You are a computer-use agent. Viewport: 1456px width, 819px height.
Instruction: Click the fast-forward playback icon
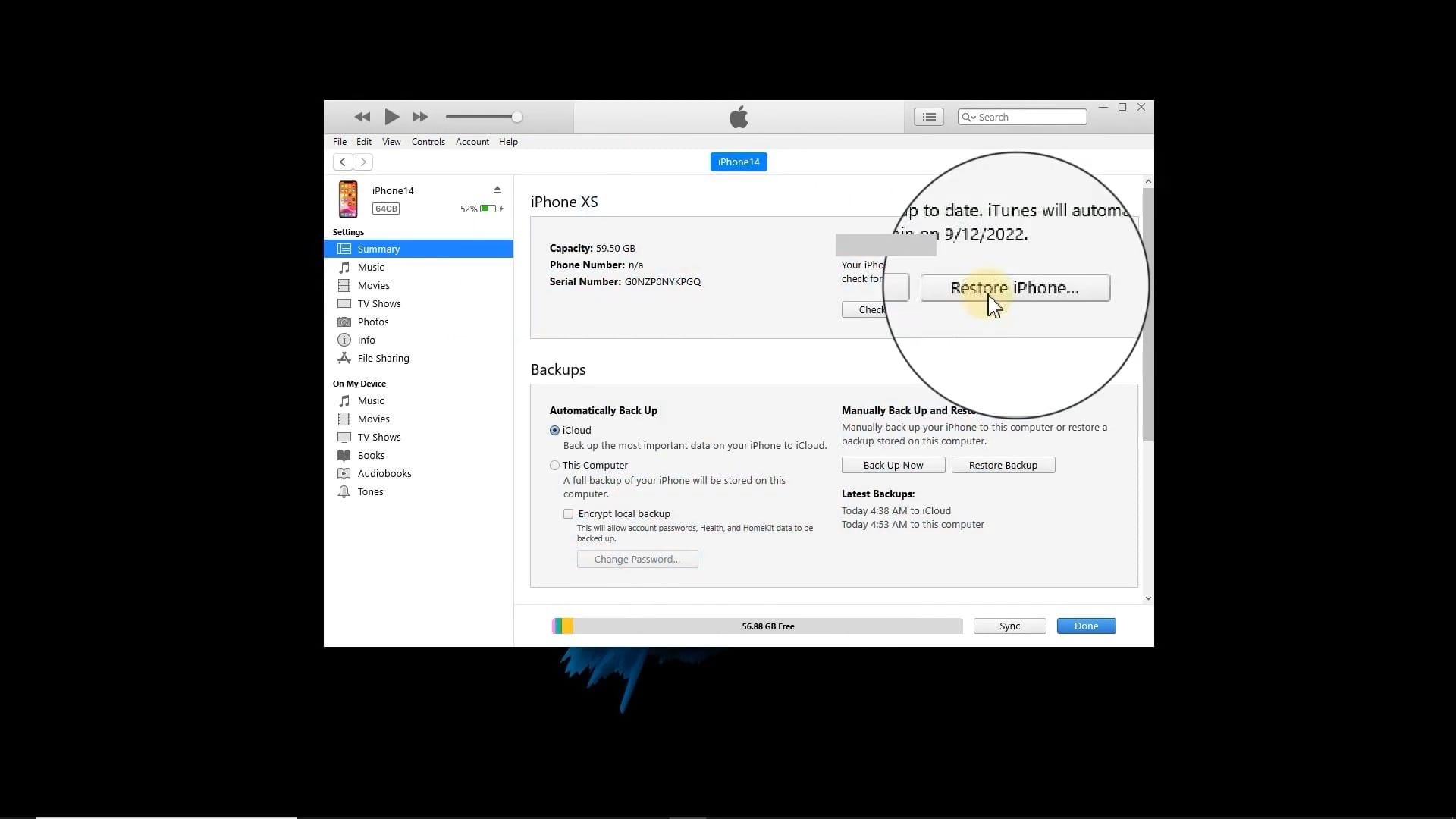pyautogui.click(x=420, y=117)
